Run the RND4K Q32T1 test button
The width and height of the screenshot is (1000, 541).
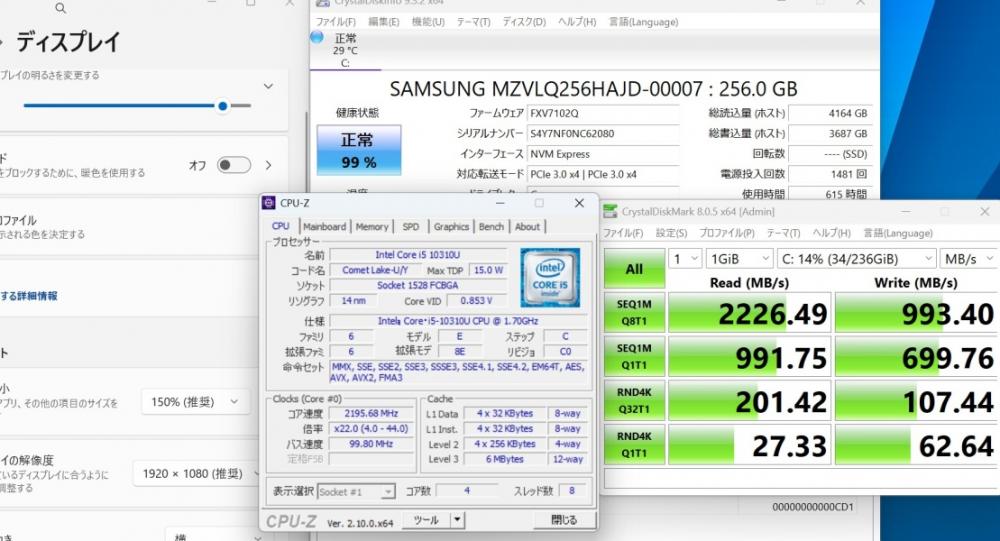634,401
